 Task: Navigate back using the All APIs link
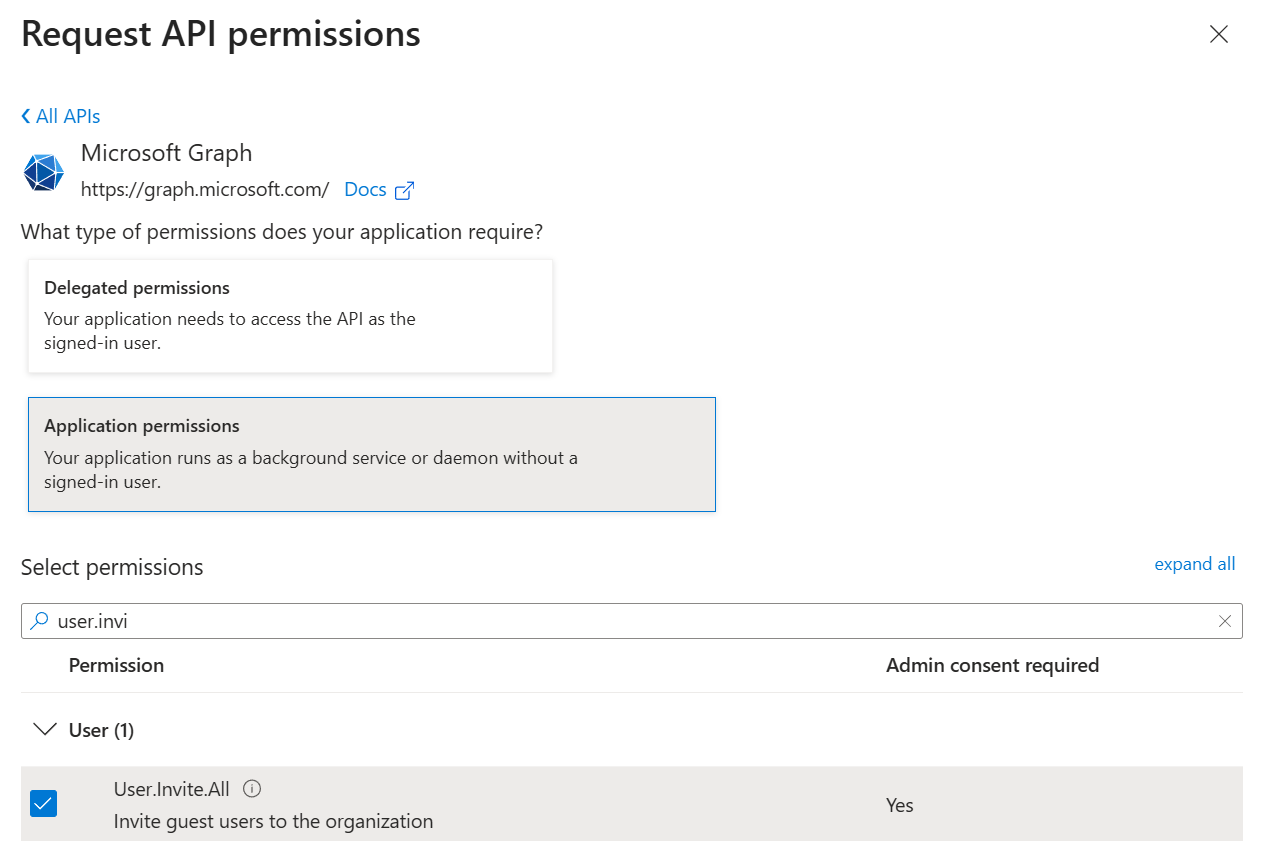[68, 116]
